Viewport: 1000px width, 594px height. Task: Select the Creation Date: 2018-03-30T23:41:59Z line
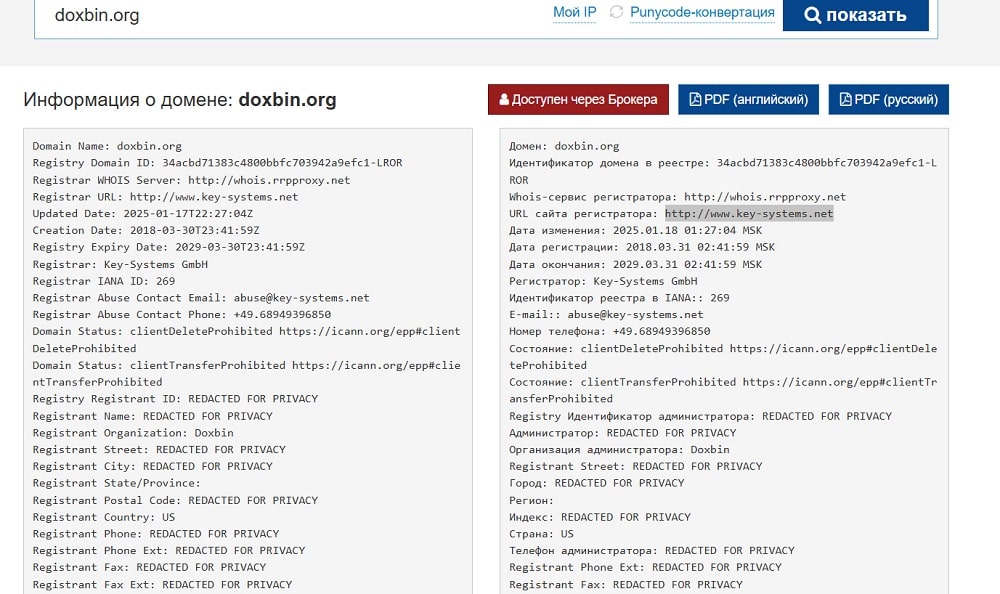[146, 230]
